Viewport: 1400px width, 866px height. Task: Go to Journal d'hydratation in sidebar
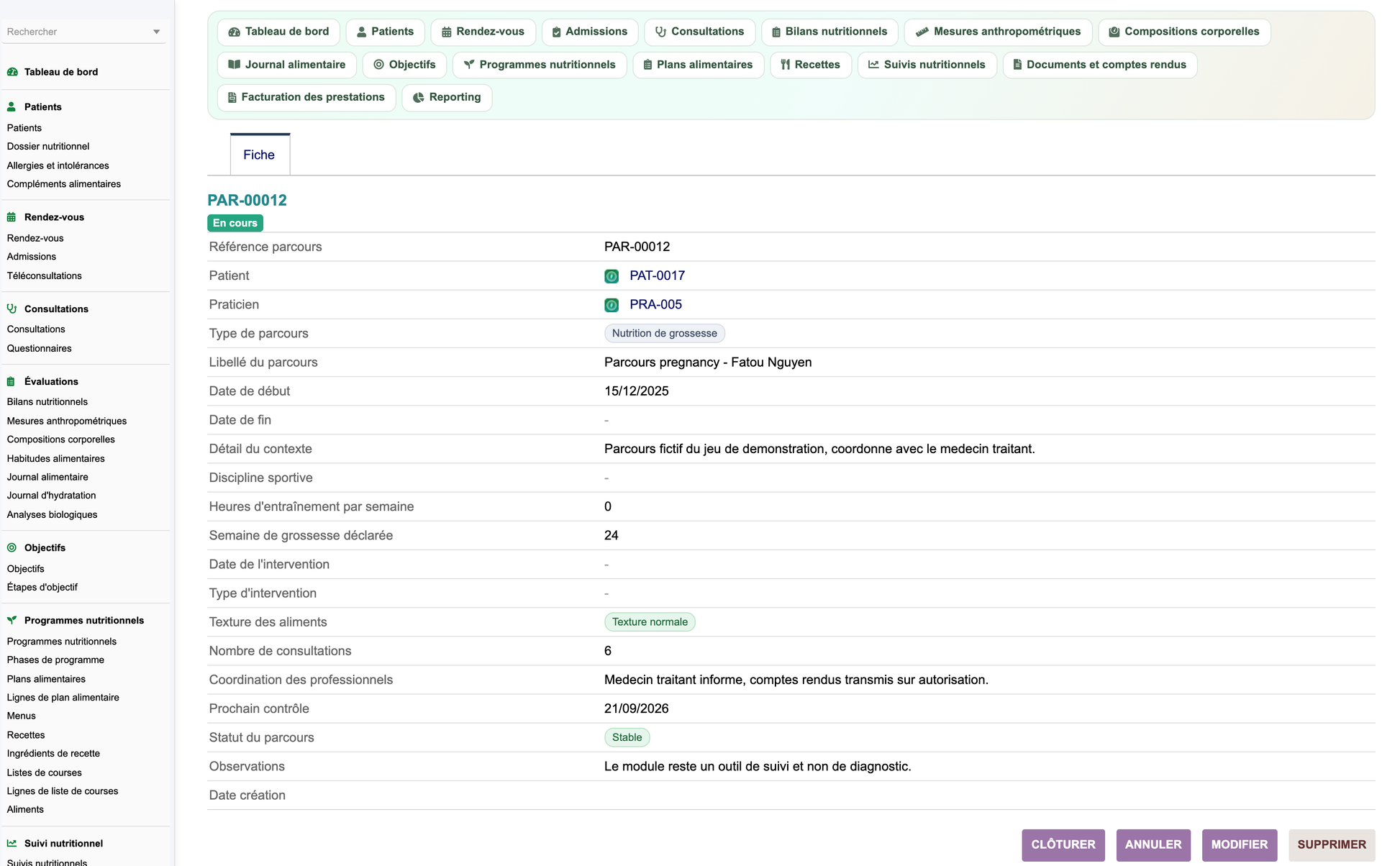52,496
